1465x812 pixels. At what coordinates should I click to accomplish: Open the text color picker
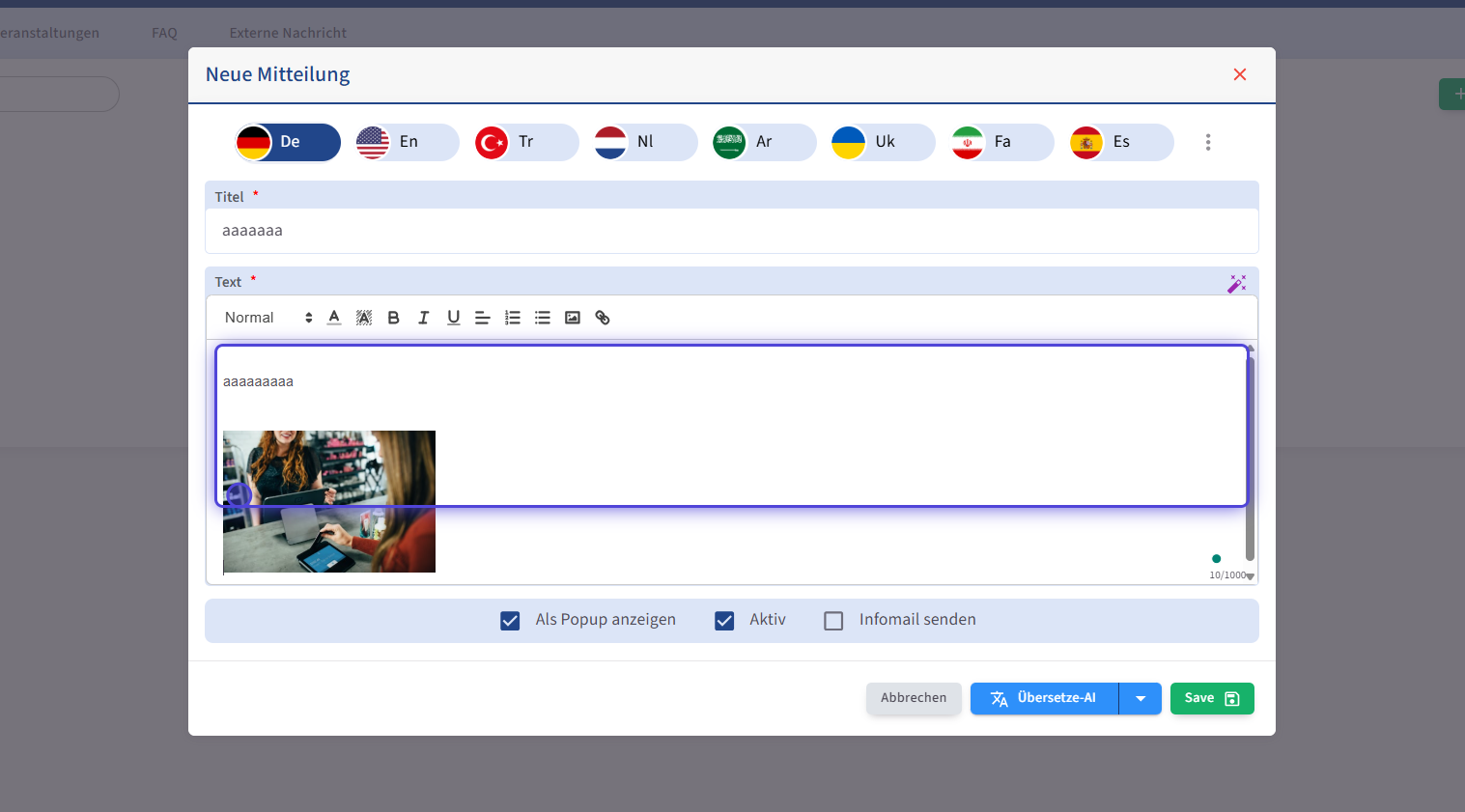[334, 318]
